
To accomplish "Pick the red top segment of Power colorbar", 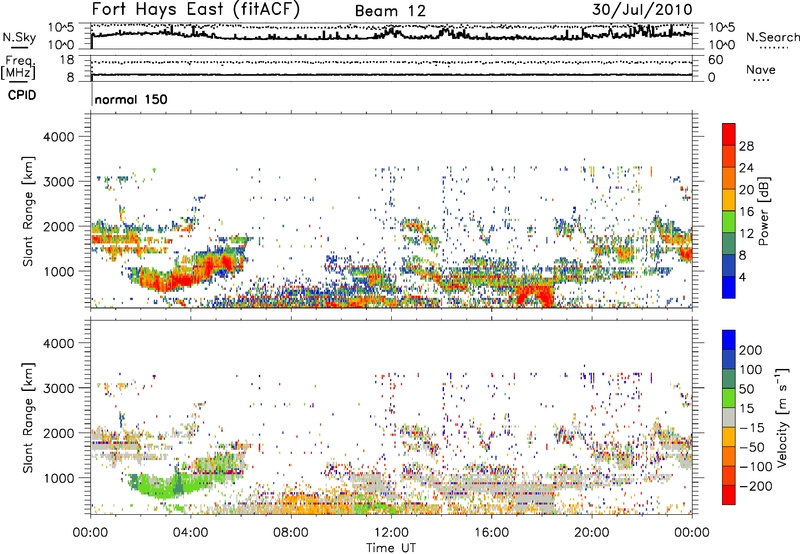I will tap(729, 134).
